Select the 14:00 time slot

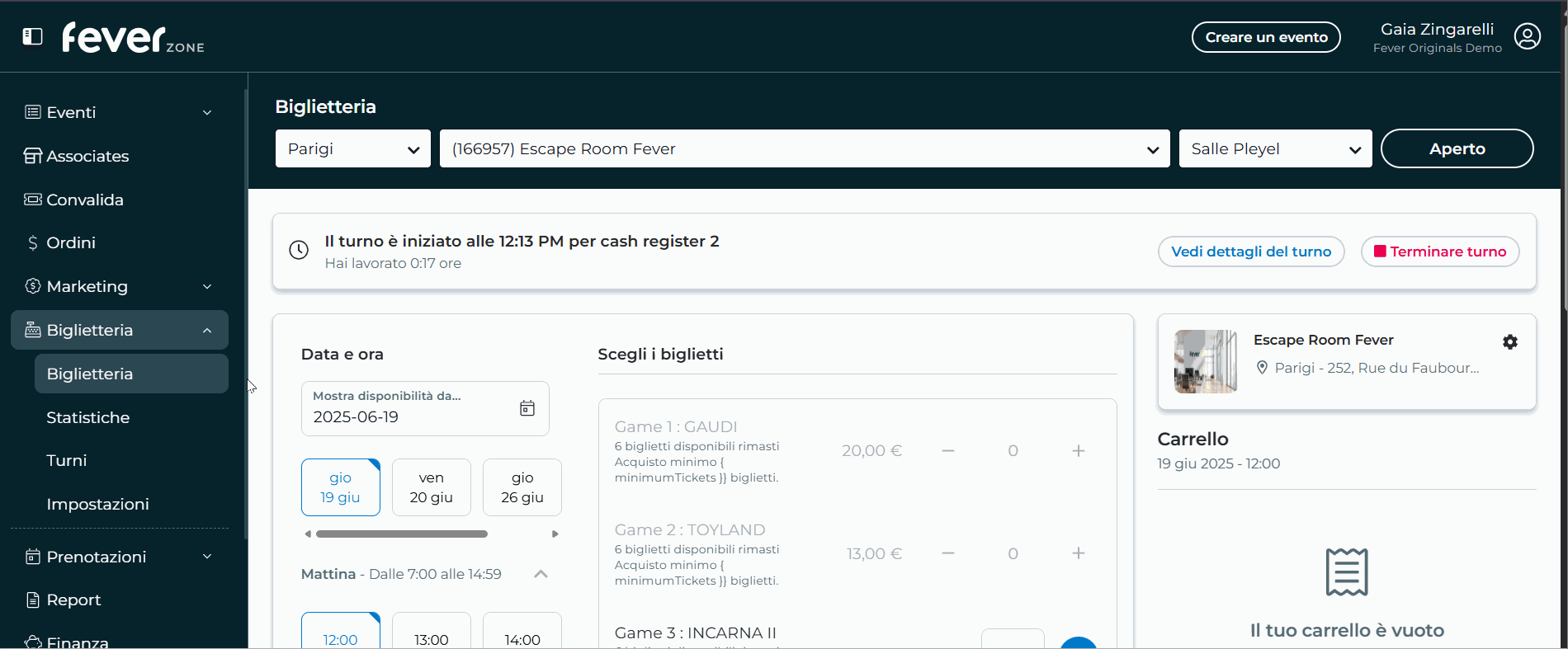click(x=522, y=631)
